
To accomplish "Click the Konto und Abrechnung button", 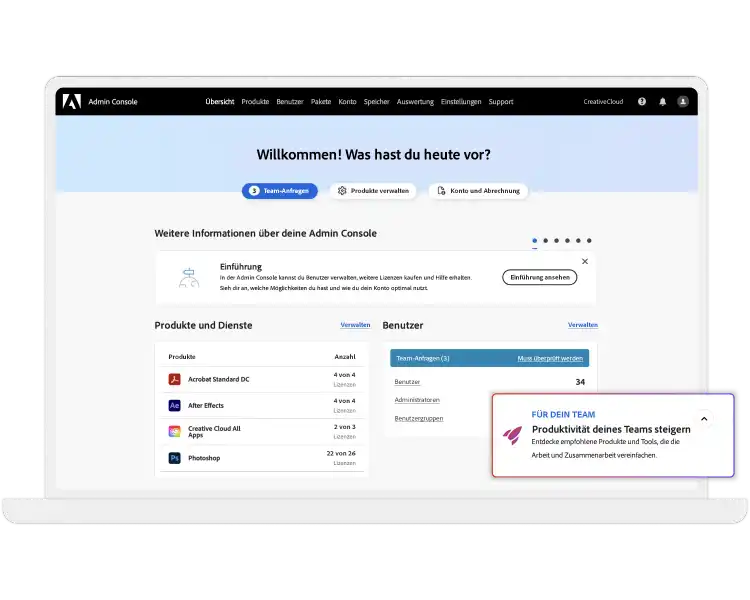I will pos(478,190).
